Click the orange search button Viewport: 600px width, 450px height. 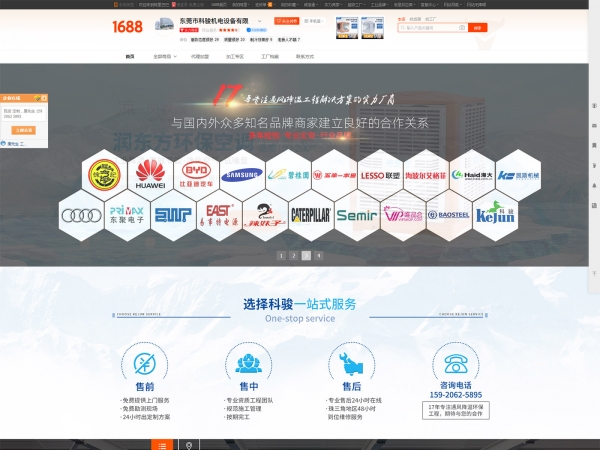click(x=476, y=28)
